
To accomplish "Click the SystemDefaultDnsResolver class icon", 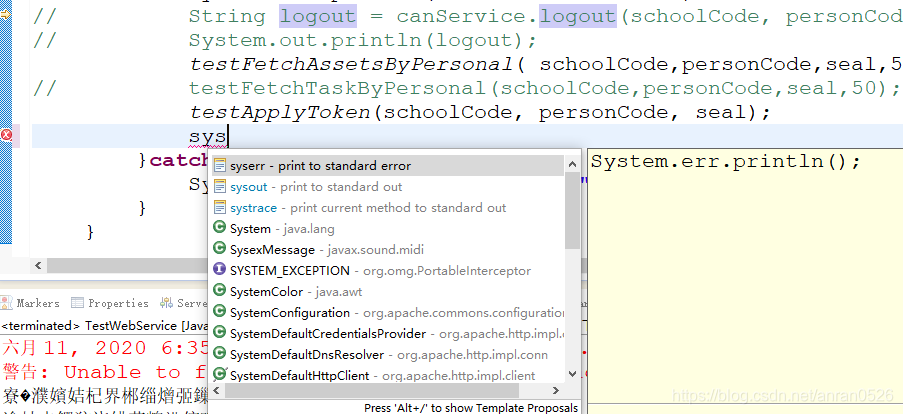I will [219, 353].
